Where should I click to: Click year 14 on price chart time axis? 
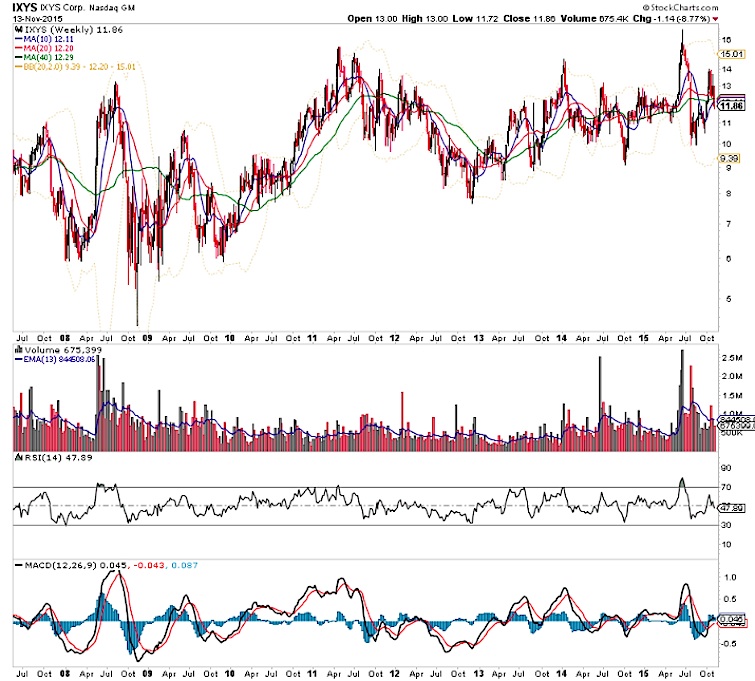561,338
